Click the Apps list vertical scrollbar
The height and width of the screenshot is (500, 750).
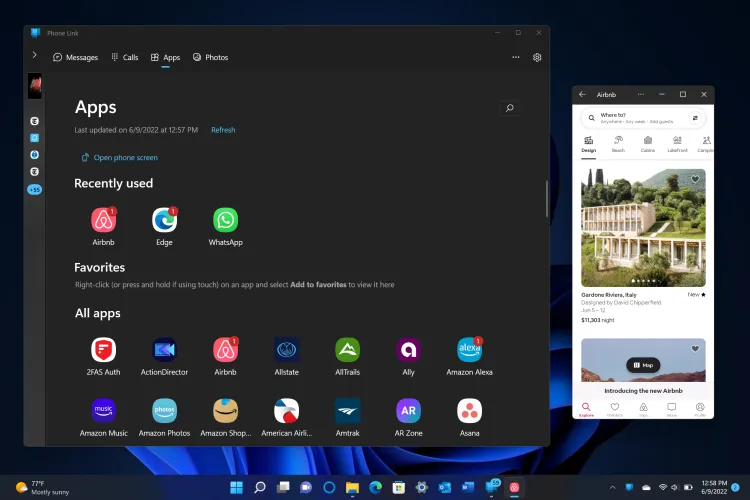click(546, 200)
